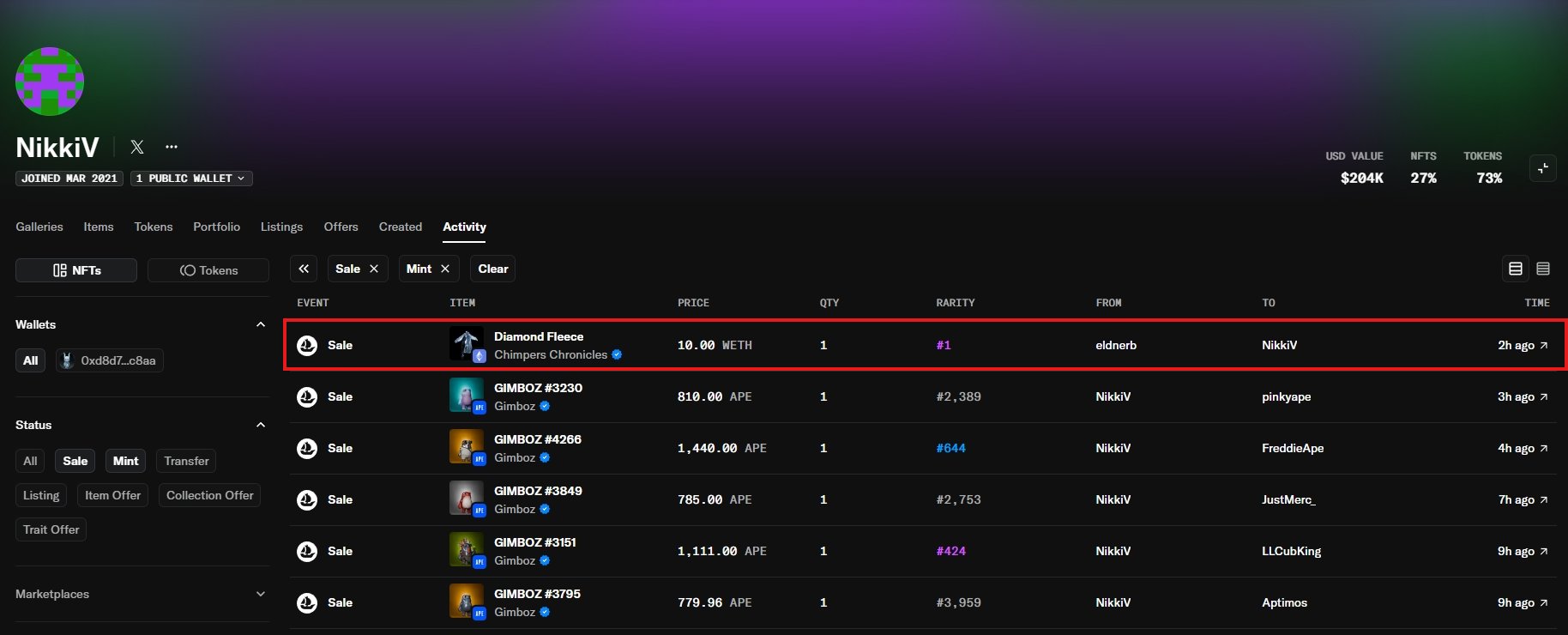Open the Listings tab
Image resolution: width=1568 pixels, height=635 pixels.
tap(281, 227)
